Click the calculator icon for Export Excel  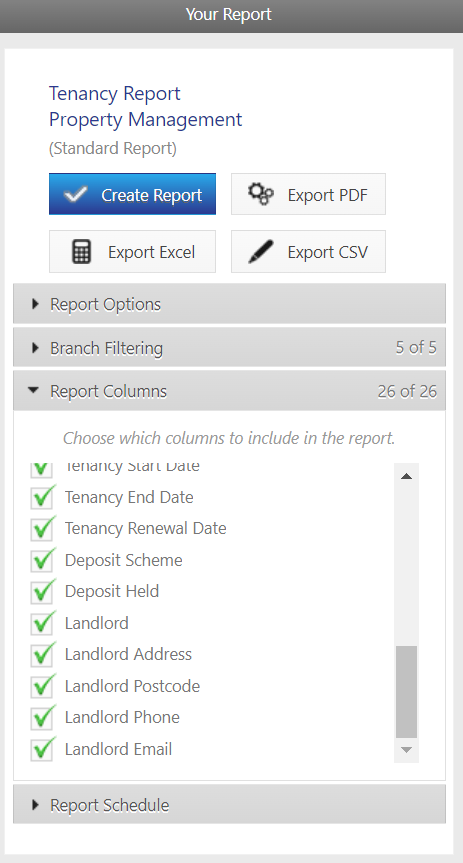pos(81,252)
